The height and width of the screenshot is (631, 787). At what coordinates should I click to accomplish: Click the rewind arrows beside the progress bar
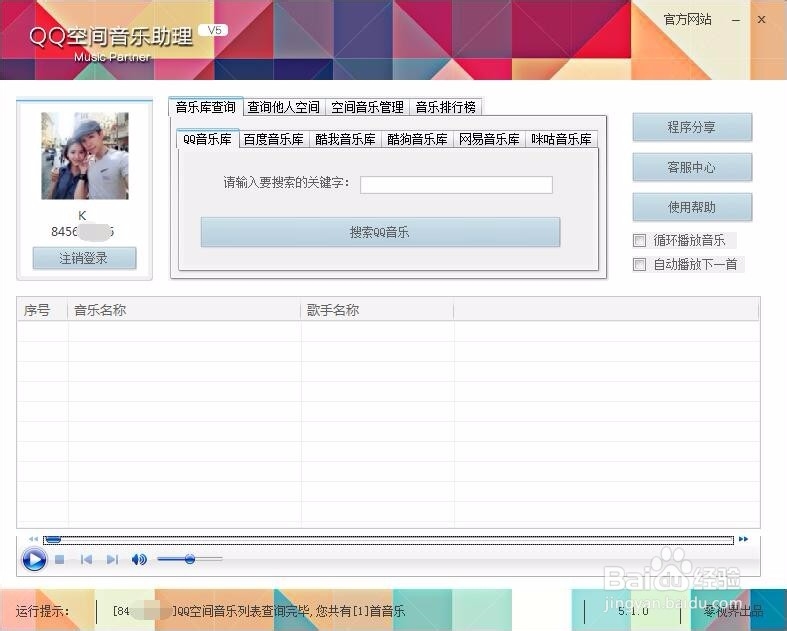33,539
